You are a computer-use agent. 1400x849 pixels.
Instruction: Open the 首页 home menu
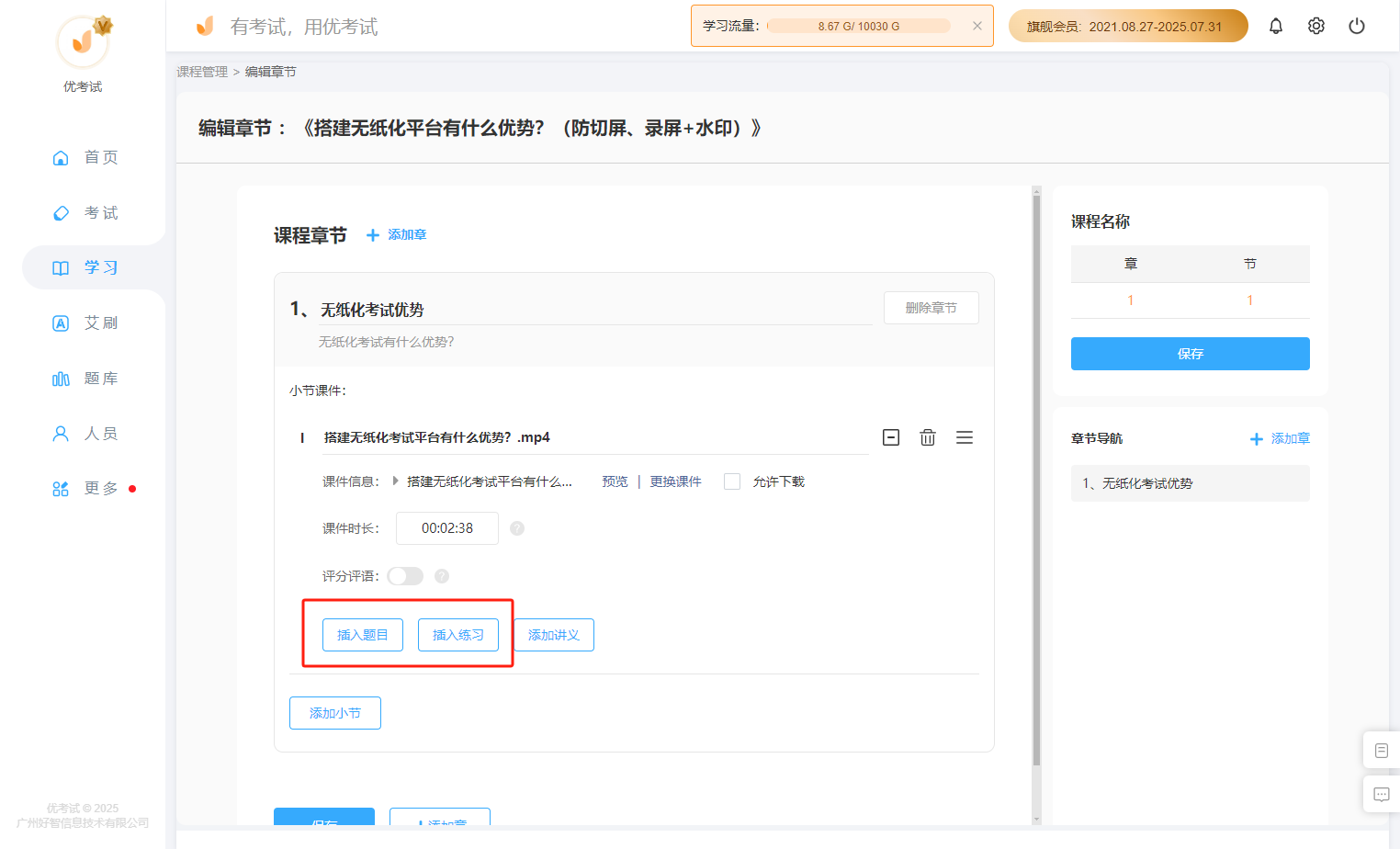click(x=85, y=157)
